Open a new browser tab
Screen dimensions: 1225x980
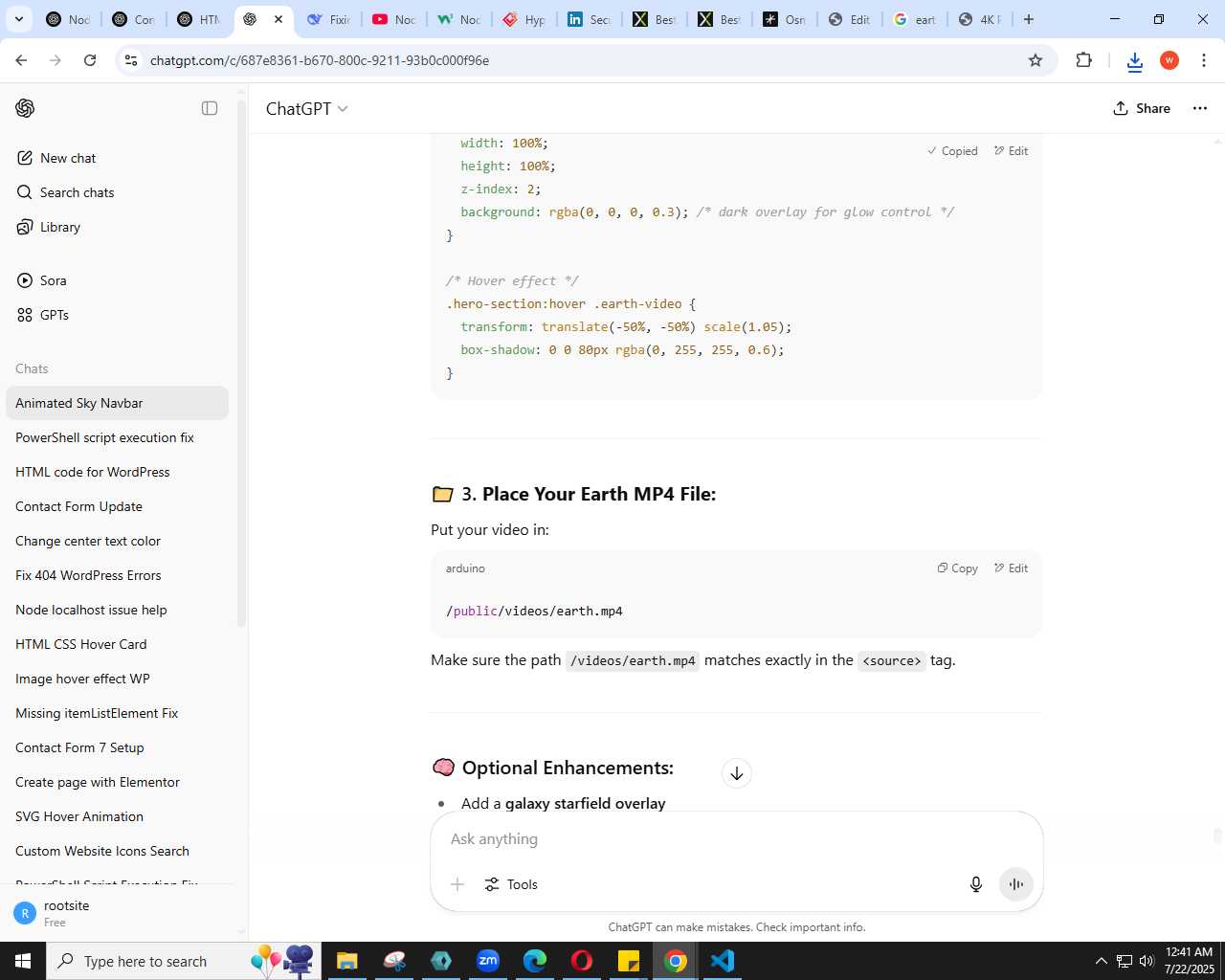(1029, 19)
